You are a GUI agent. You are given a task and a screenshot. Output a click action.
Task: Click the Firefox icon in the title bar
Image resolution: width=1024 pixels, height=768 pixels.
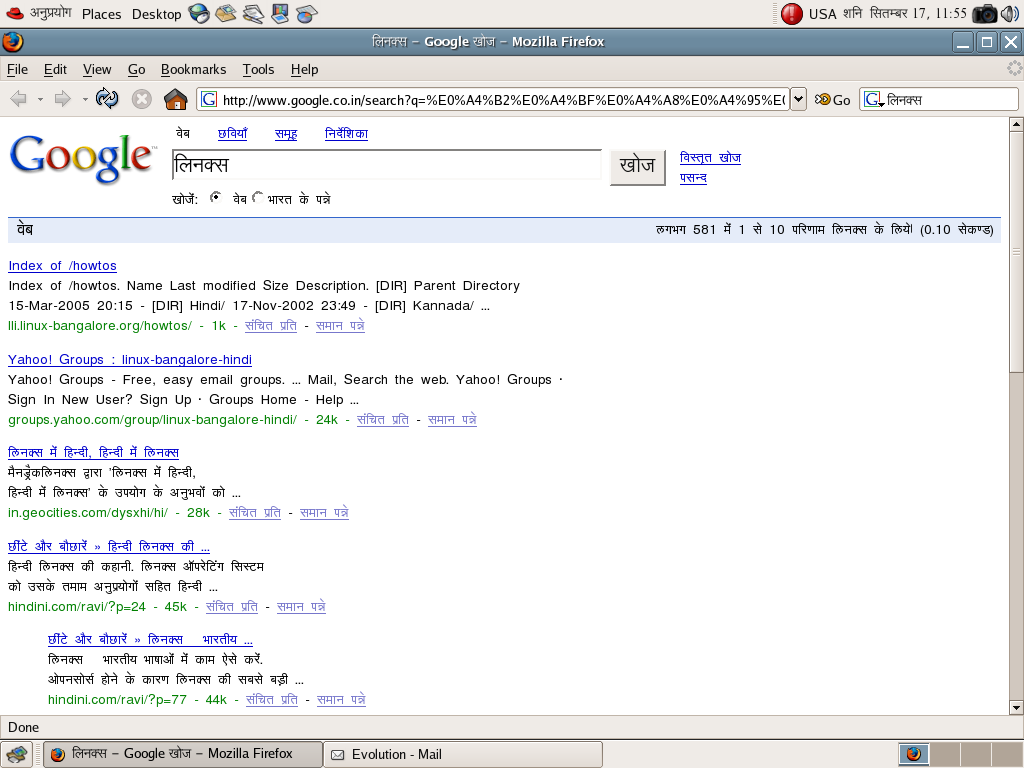coord(12,42)
